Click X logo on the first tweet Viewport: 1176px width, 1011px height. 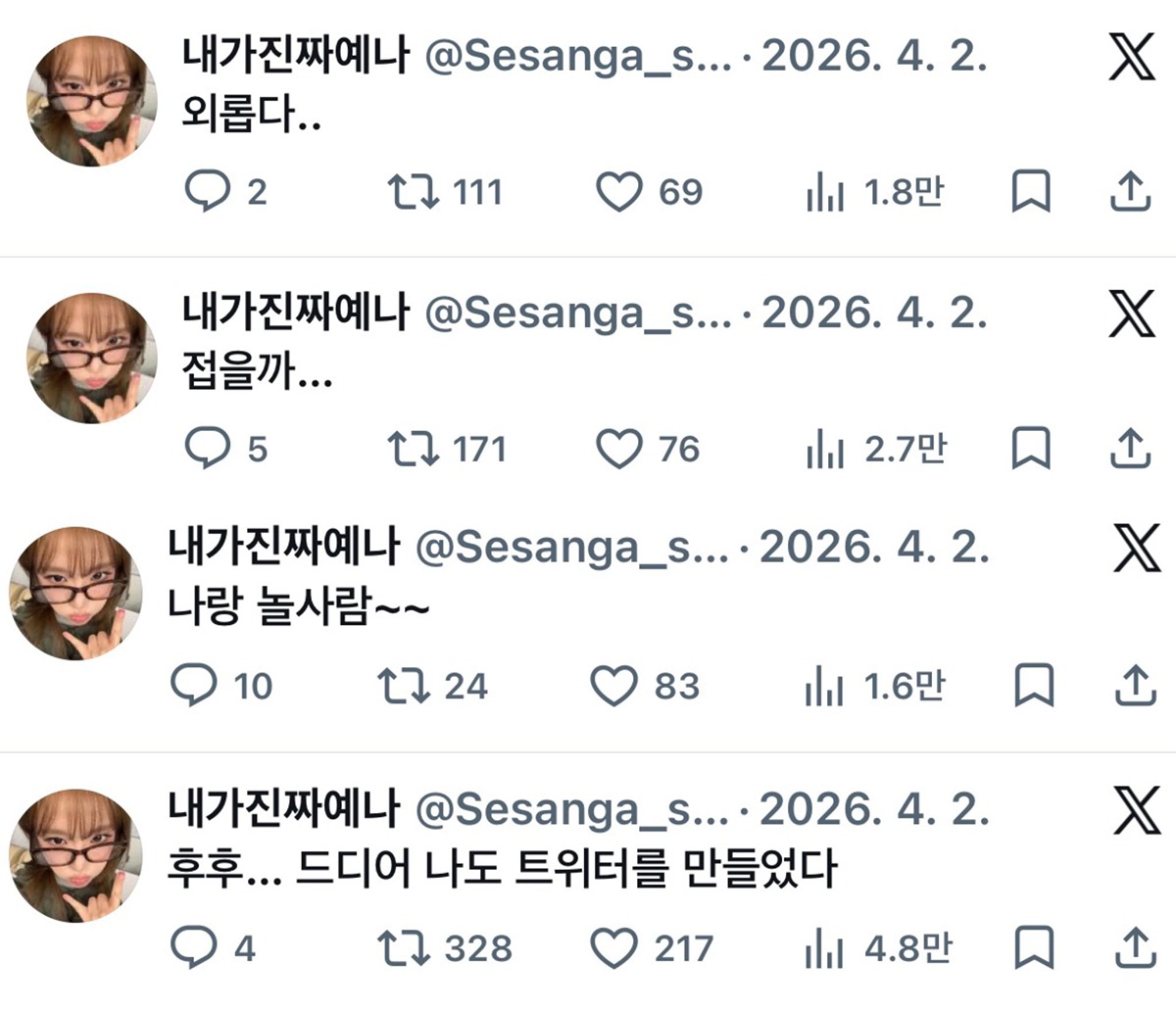pos(1132,58)
